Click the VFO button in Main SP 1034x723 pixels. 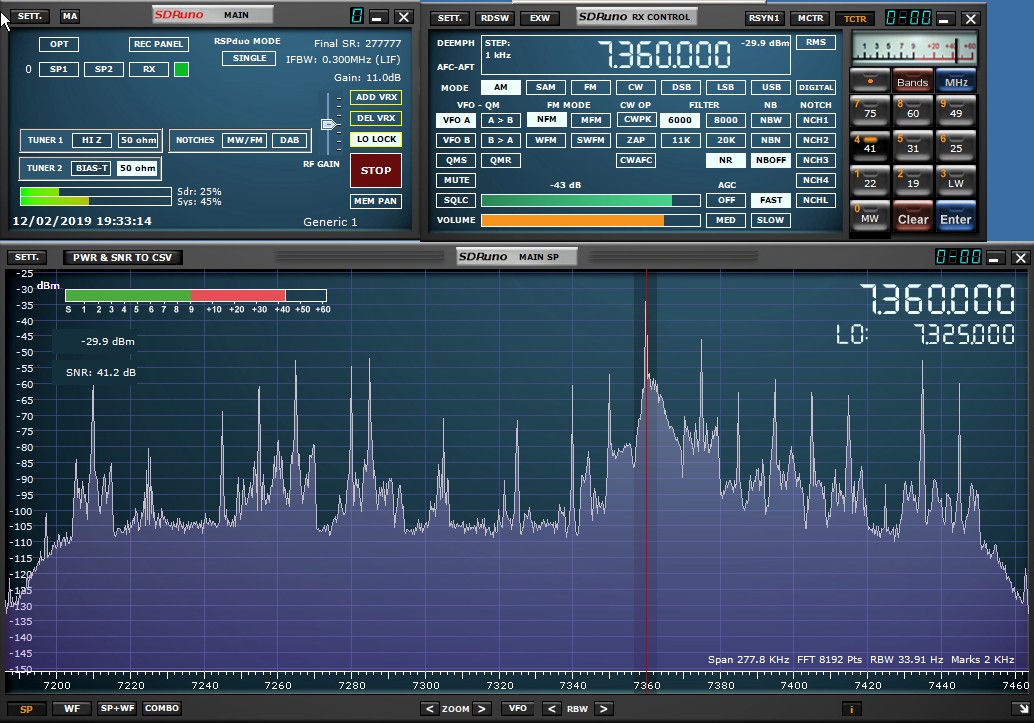click(x=518, y=708)
